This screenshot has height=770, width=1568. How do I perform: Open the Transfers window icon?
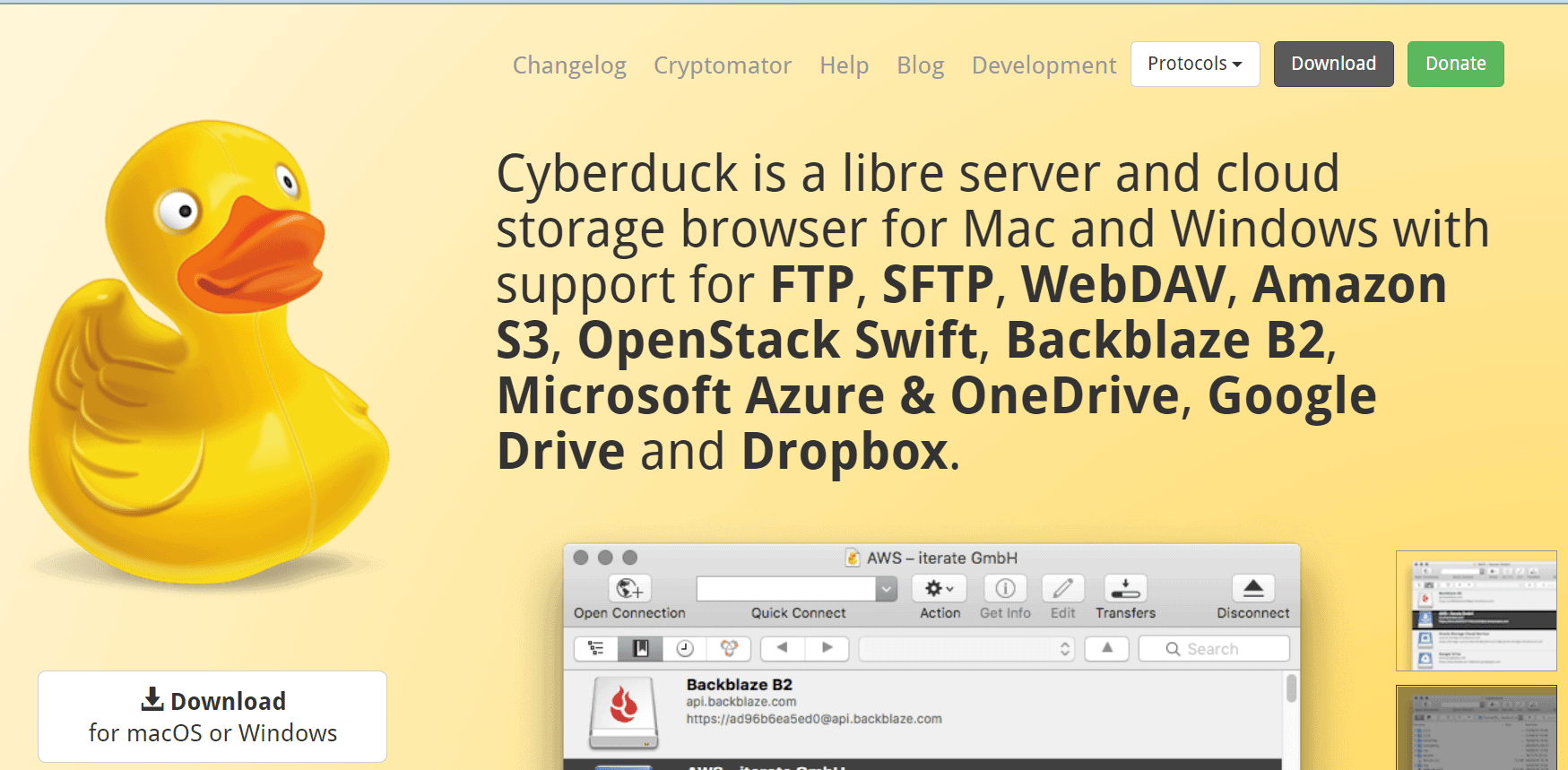1125,589
